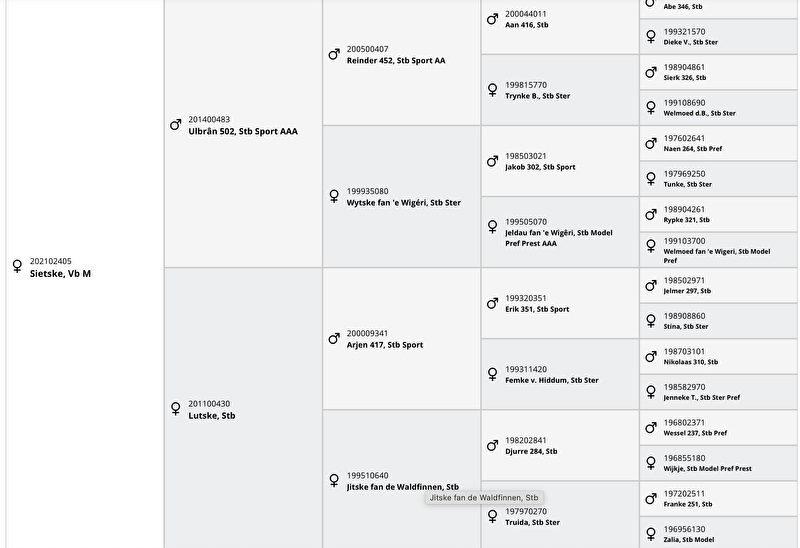Image resolution: width=800 pixels, height=548 pixels.
Task: Open Ulbrân 502, Stb Sport AAA entry
Action: pos(243,131)
